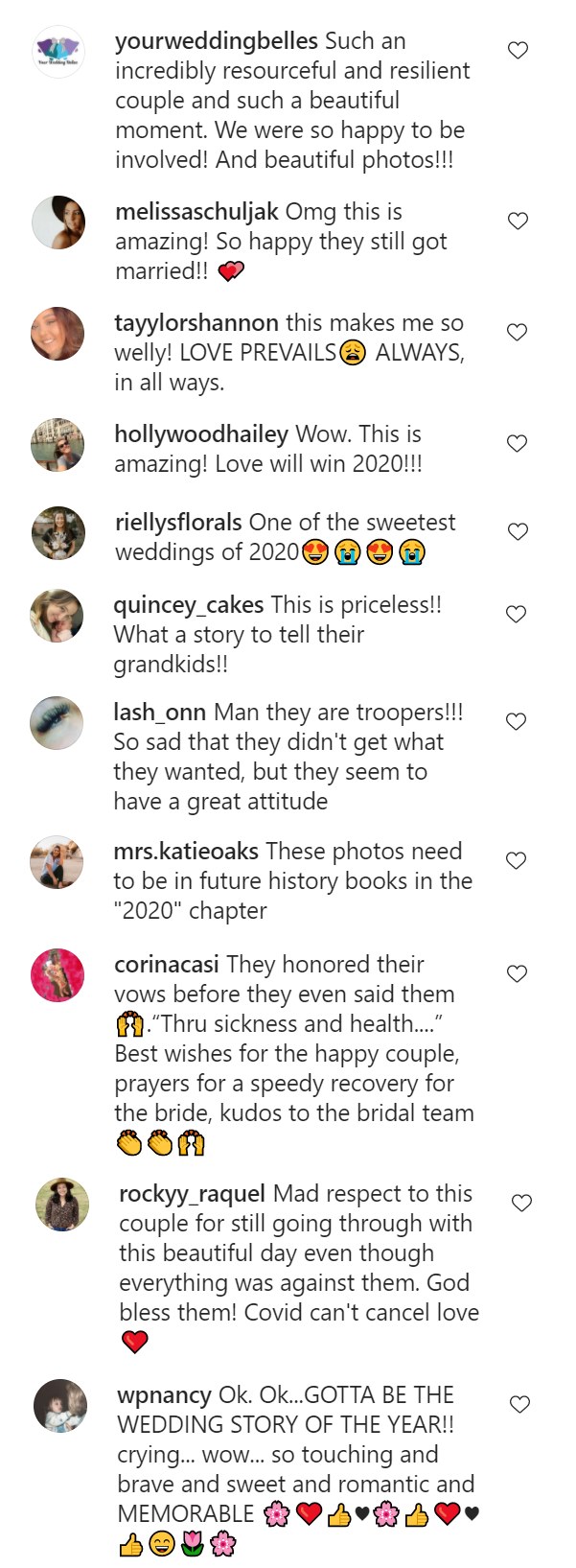View melissaschuljak's profile picture
This screenshot has width=576, height=1568.
(x=58, y=222)
